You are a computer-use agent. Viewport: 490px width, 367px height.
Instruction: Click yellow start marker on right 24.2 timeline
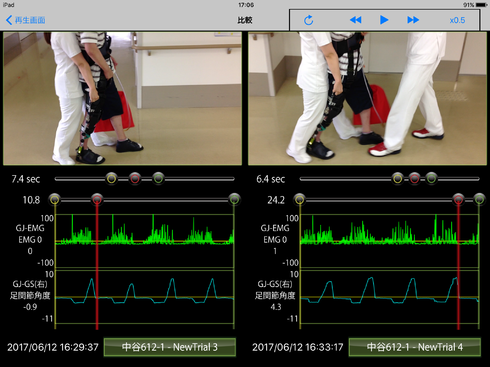click(300, 200)
